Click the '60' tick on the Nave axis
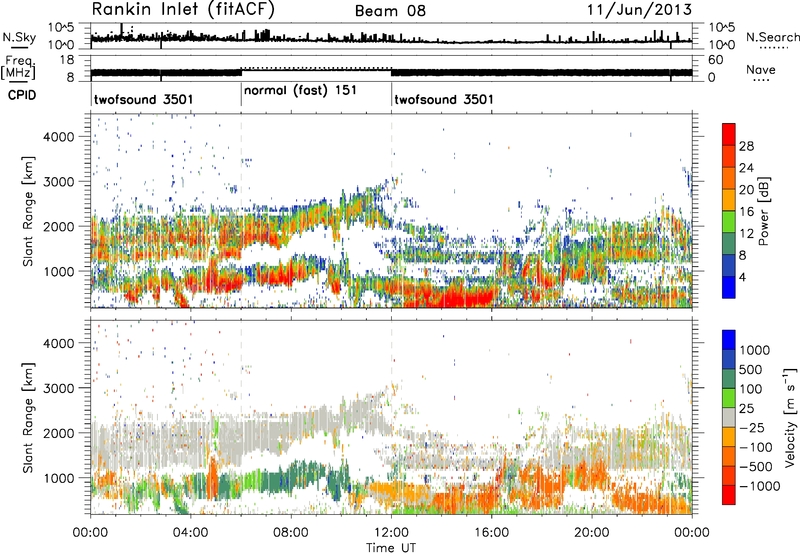Screen dimensions: 800x554 pos(715,60)
